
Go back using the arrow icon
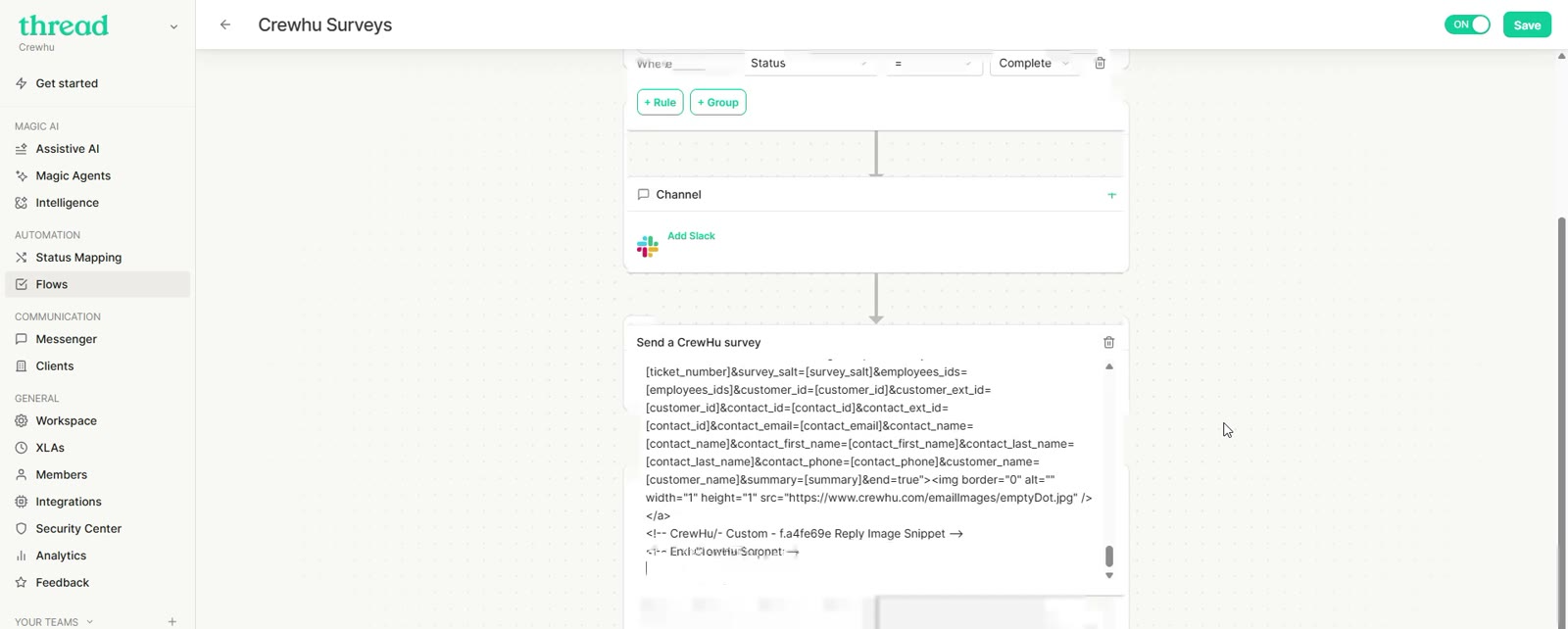tap(225, 24)
